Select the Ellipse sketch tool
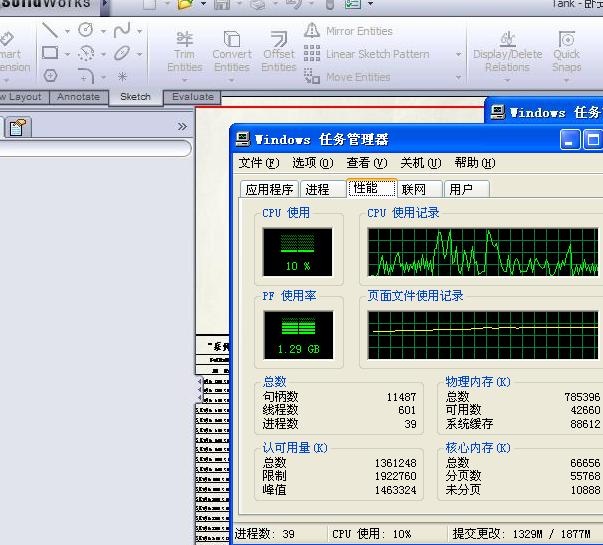 [122, 53]
